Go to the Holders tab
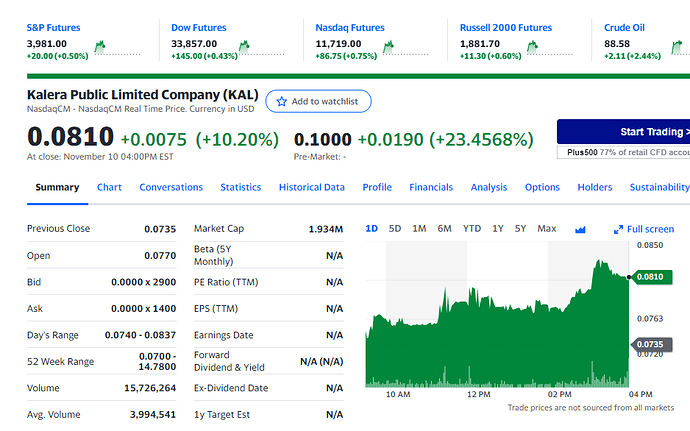Image resolution: width=690 pixels, height=431 pixels. [595, 188]
